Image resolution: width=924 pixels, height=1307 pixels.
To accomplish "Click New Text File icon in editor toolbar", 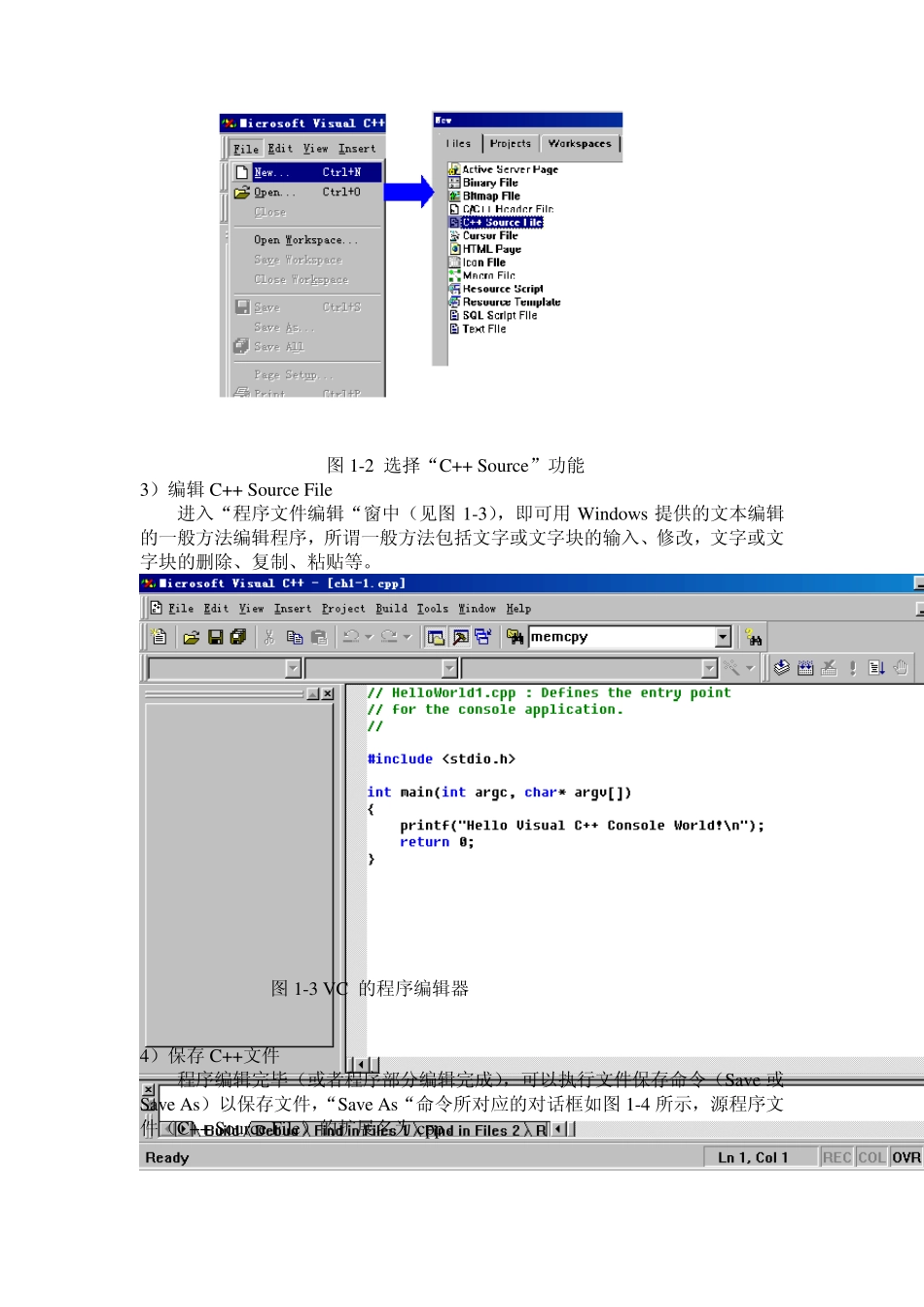I will pyautogui.click(x=160, y=637).
